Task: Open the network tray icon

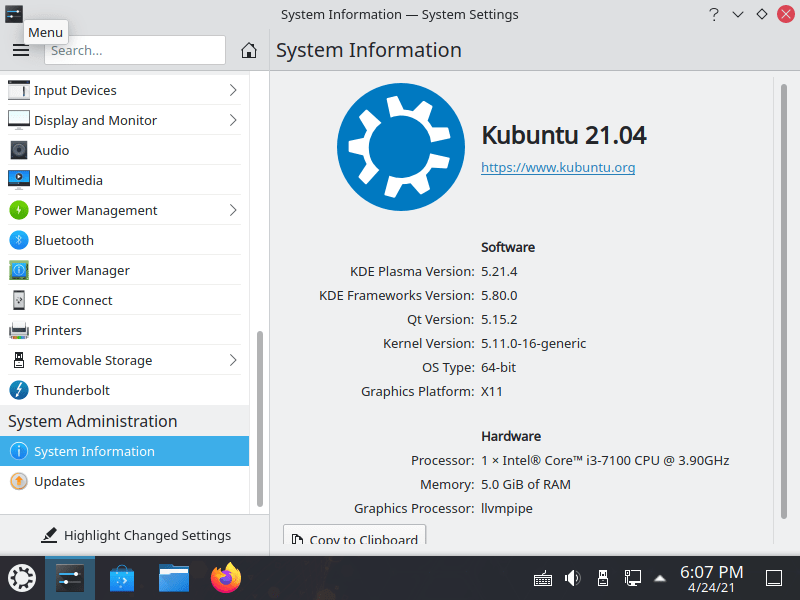Action: pos(633,578)
